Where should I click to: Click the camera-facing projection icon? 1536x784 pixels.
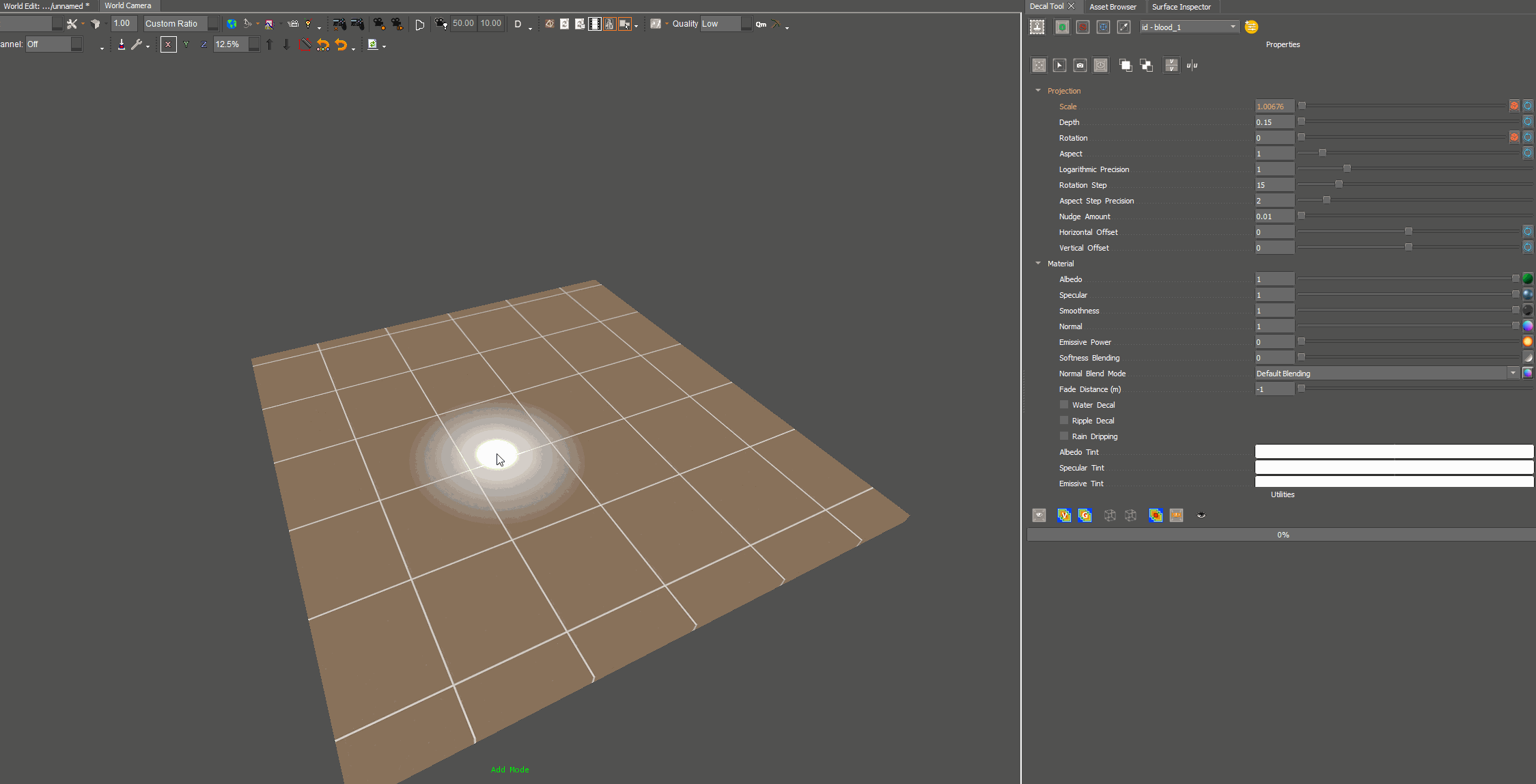[x=1080, y=66]
